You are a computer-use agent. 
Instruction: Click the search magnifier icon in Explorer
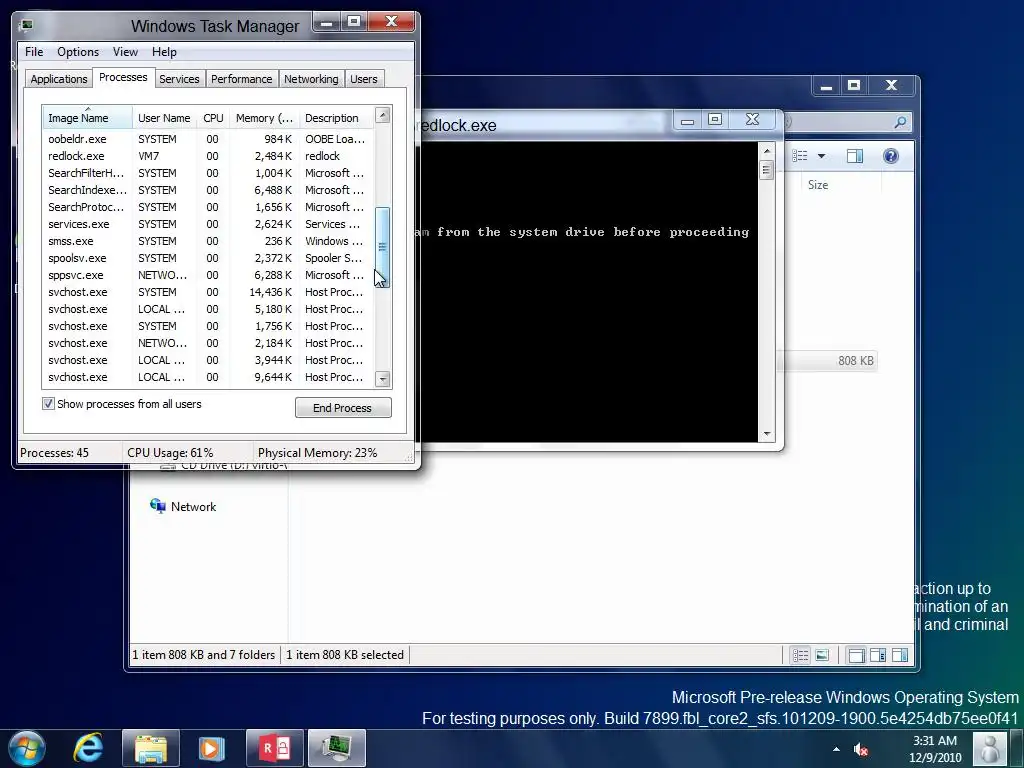click(900, 122)
